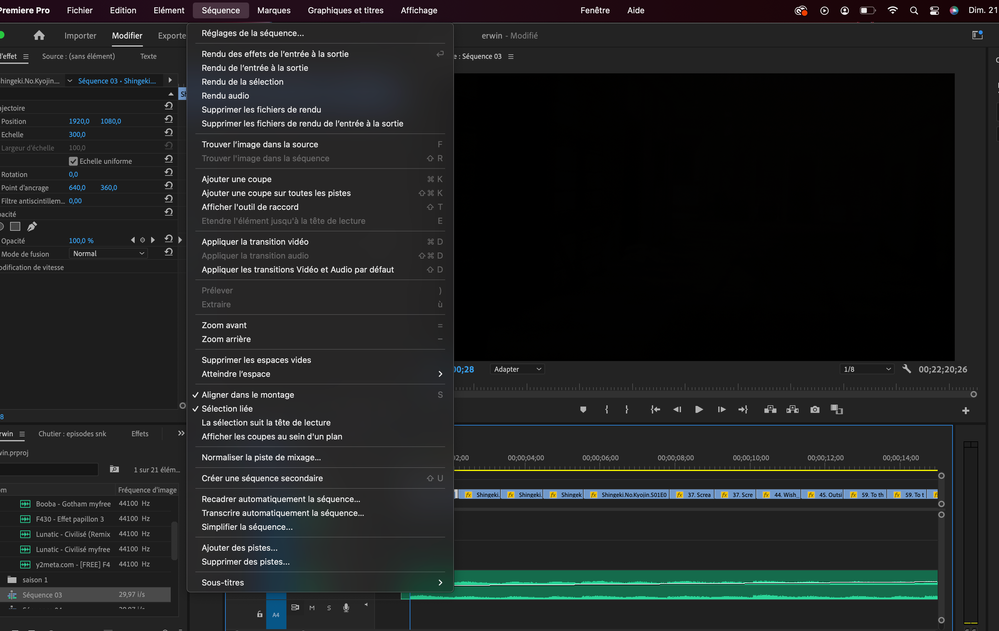
Task: Click the Opacité value 100,0 %
Action: tap(81, 241)
